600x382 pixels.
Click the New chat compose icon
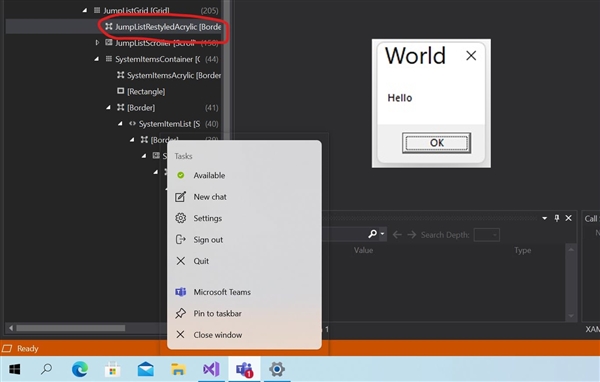coord(181,197)
